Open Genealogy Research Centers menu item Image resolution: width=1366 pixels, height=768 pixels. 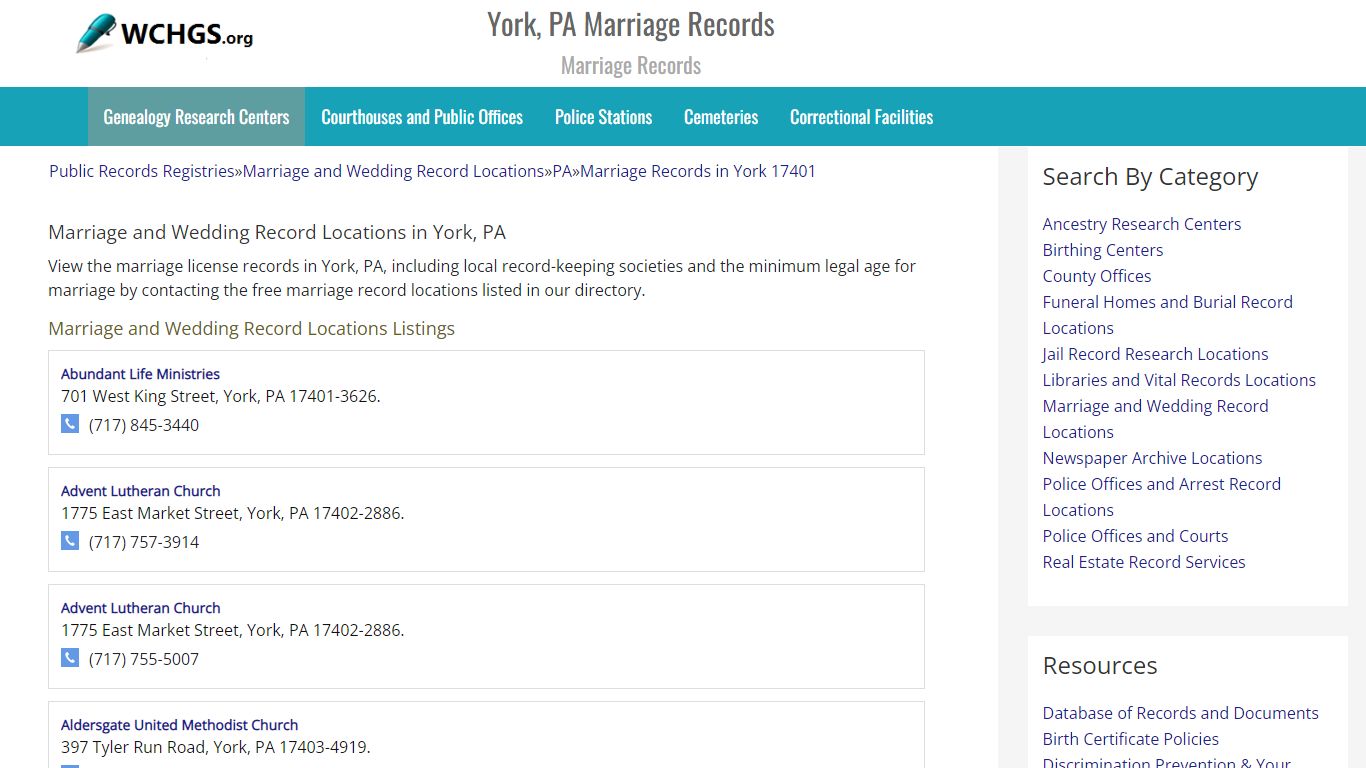coord(196,117)
